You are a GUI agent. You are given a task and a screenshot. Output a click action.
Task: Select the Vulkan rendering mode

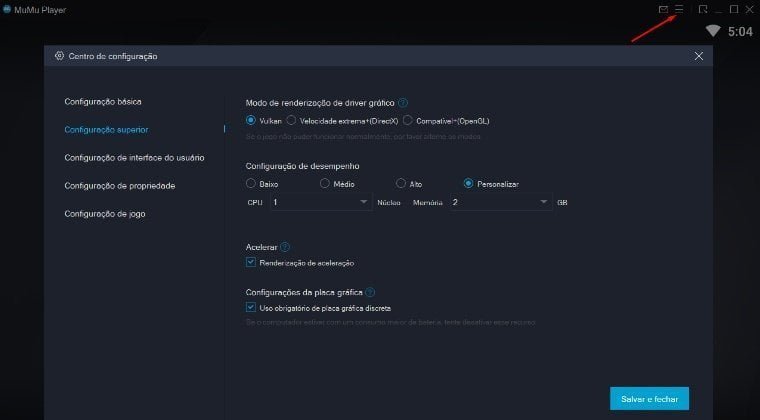click(x=251, y=120)
